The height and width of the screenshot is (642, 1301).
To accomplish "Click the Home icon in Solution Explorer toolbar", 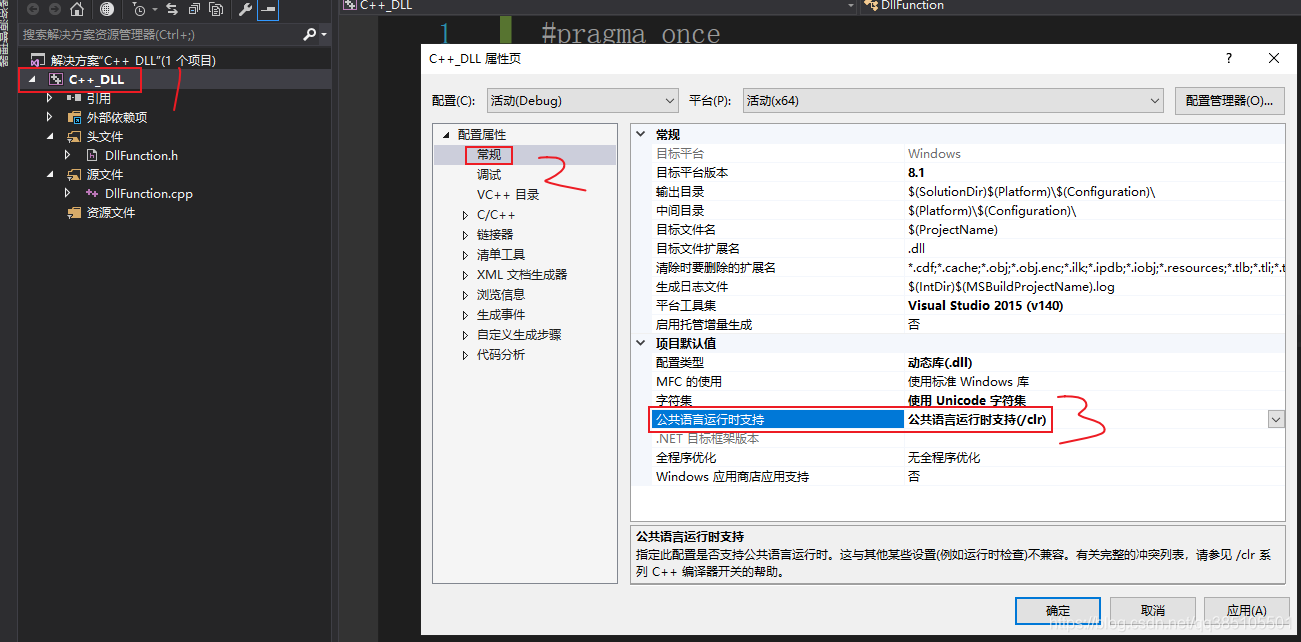I will 76,9.
